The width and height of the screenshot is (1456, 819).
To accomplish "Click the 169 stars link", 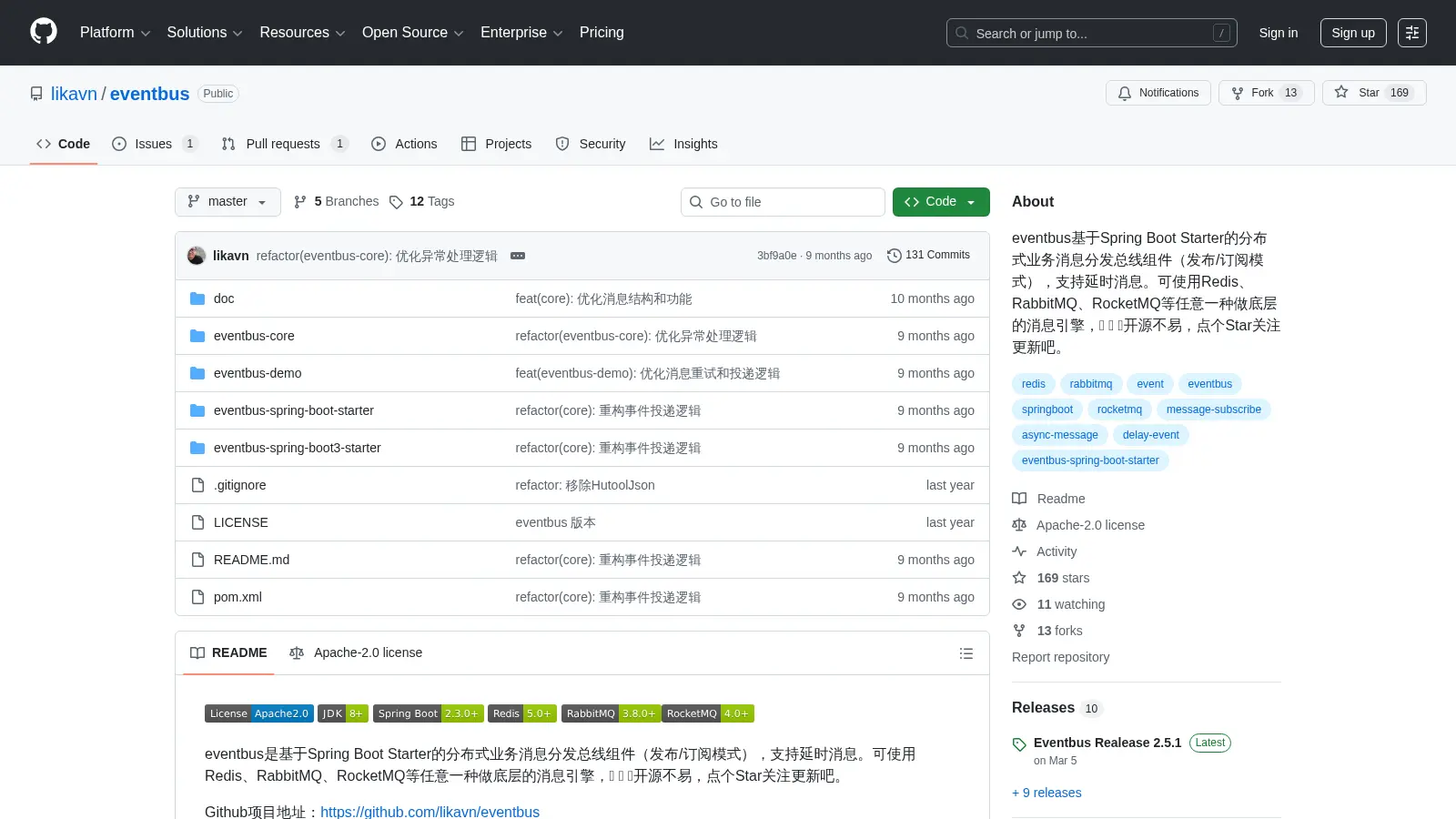I will (x=1051, y=578).
